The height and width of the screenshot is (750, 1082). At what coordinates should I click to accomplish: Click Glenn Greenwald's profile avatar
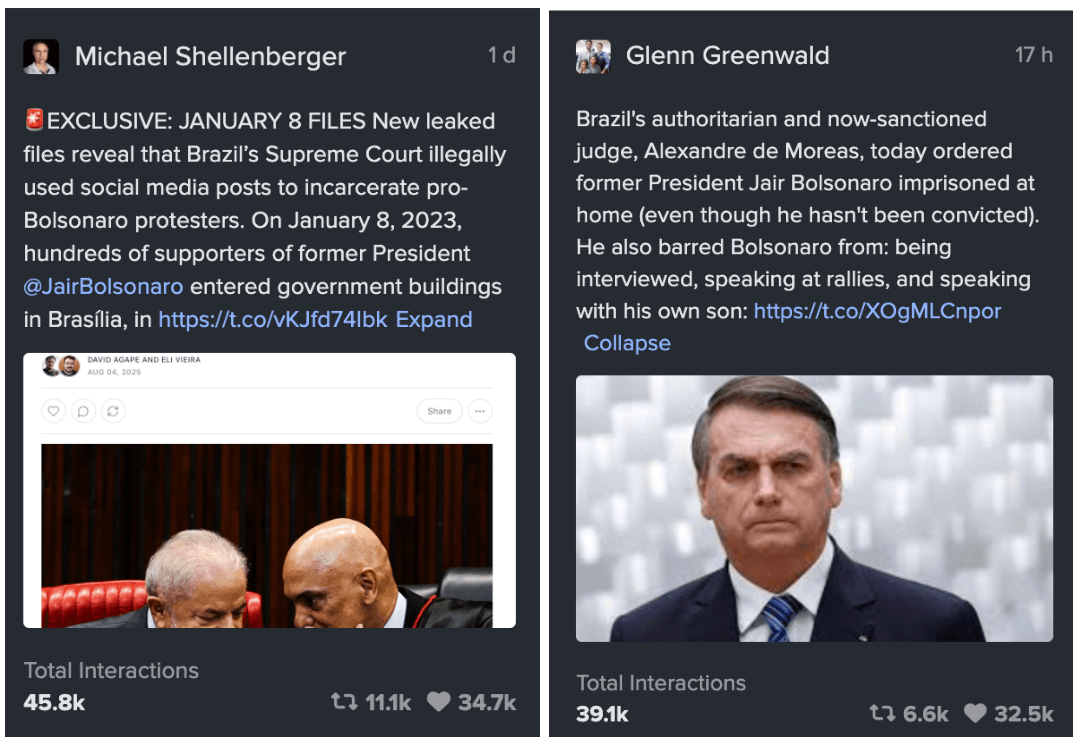tap(593, 57)
